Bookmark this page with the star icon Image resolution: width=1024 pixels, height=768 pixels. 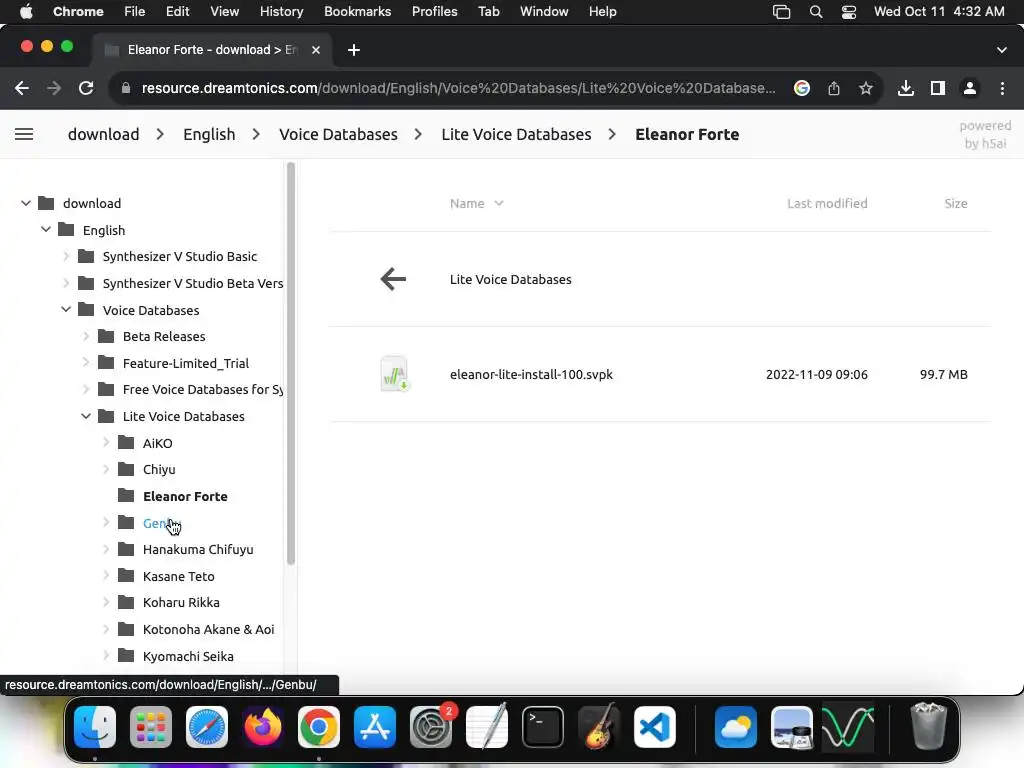tap(866, 88)
